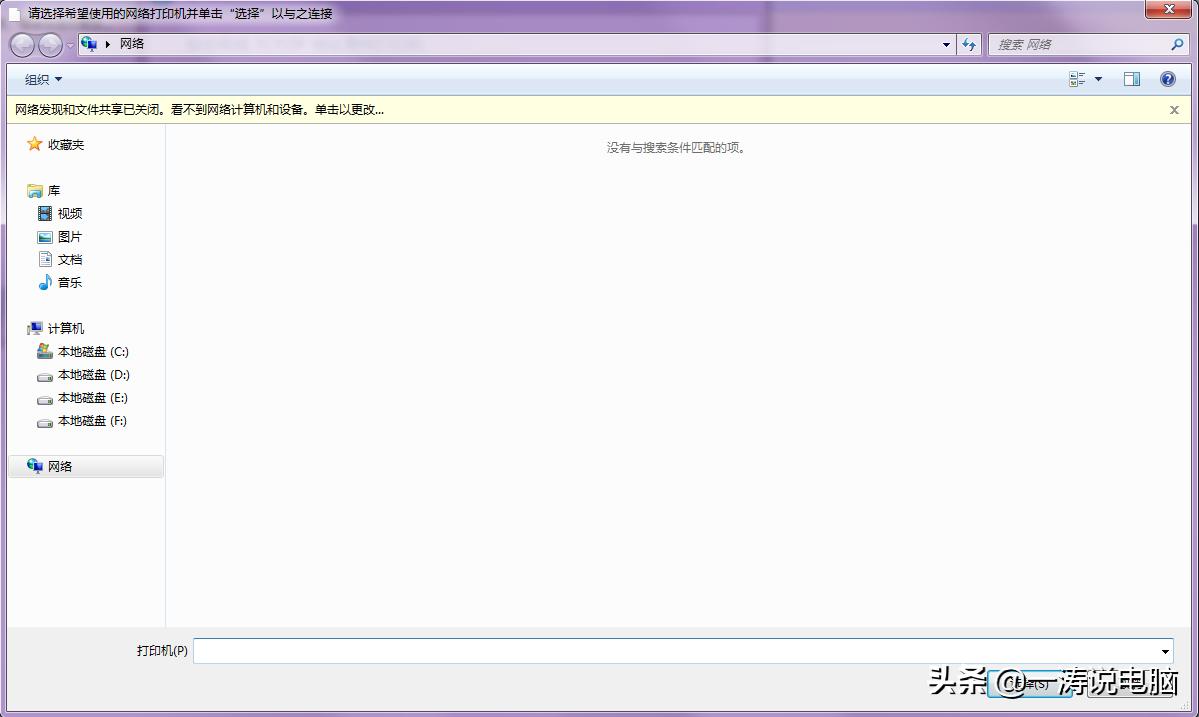Toggle the preview pane icon on the toolbar

pyautogui.click(x=1133, y=79)
